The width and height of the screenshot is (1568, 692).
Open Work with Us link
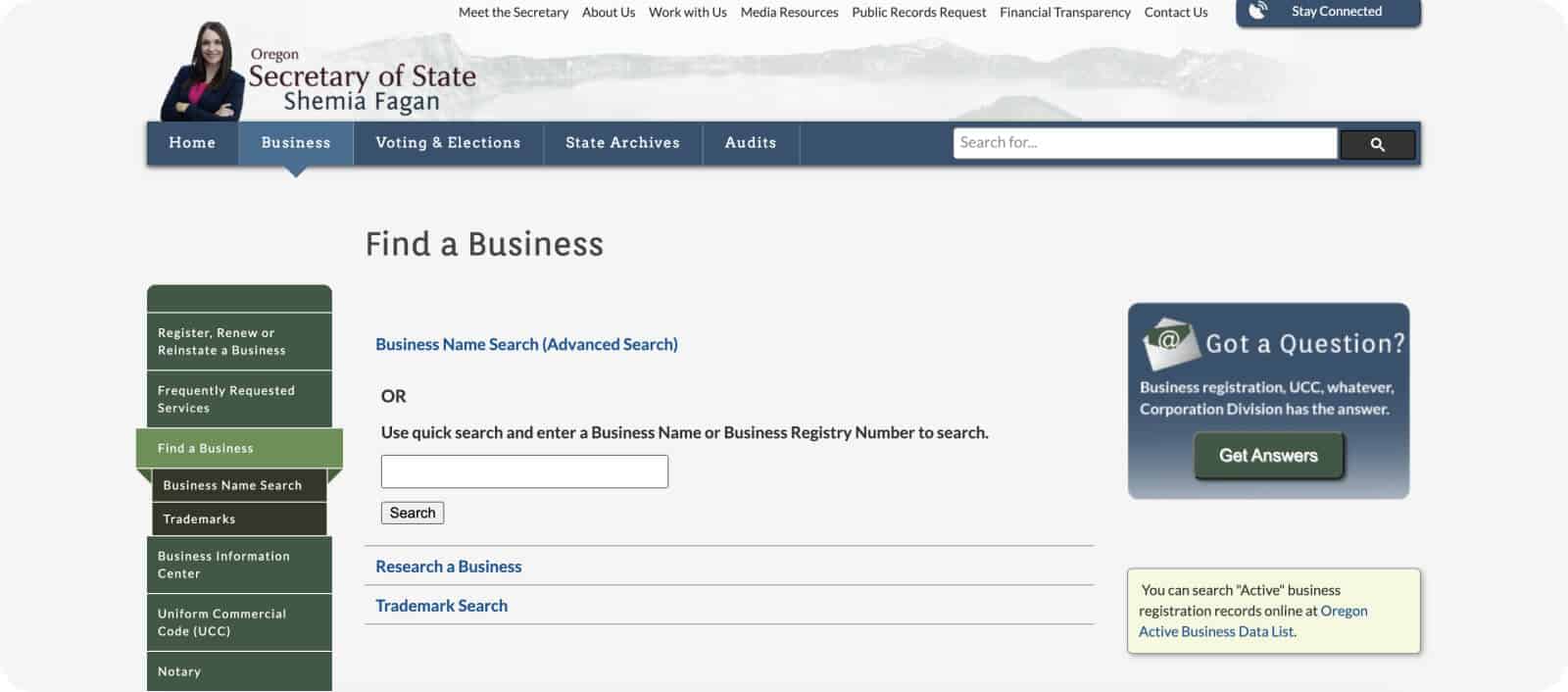click(688, 13)
